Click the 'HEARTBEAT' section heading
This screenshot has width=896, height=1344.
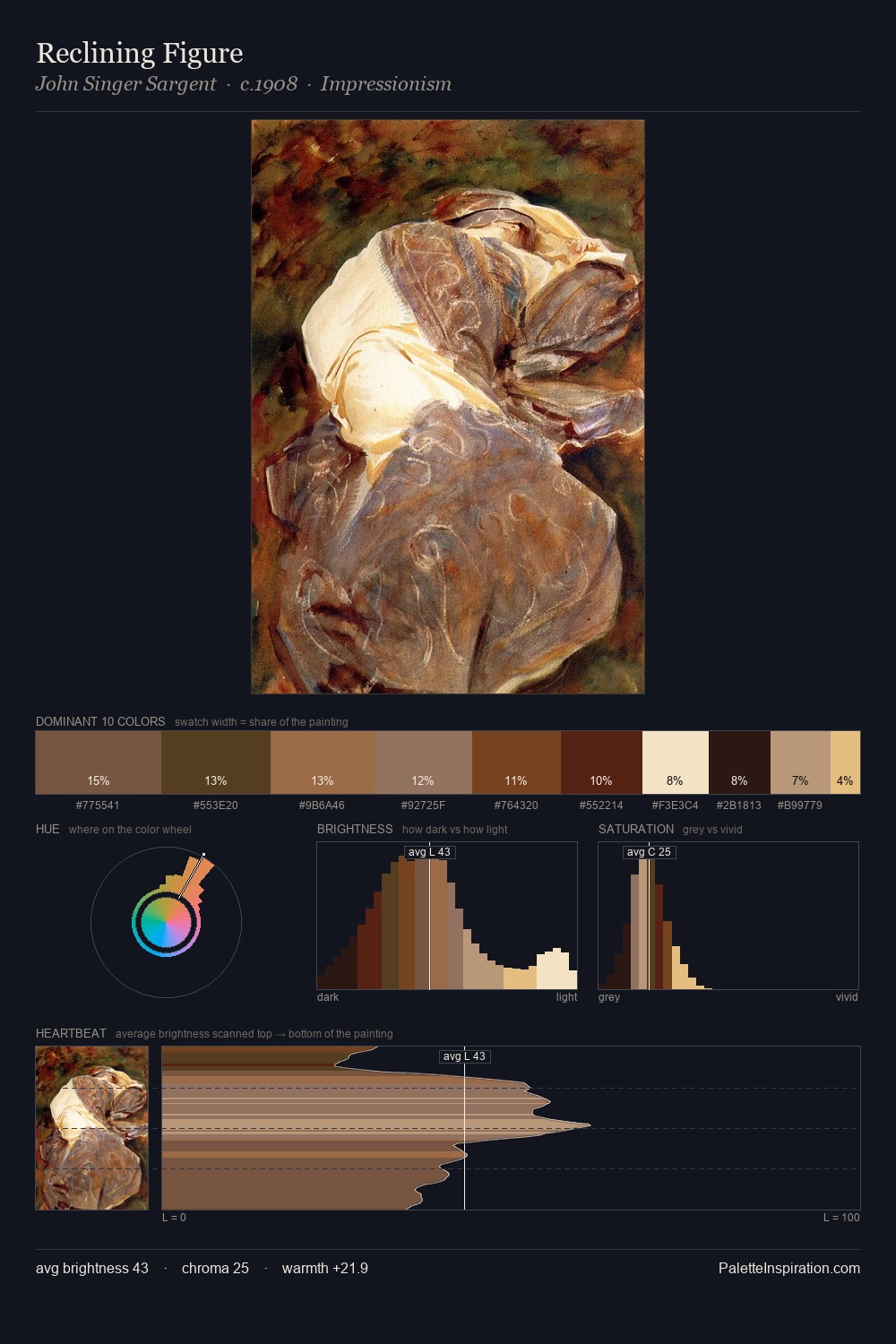71,1033
